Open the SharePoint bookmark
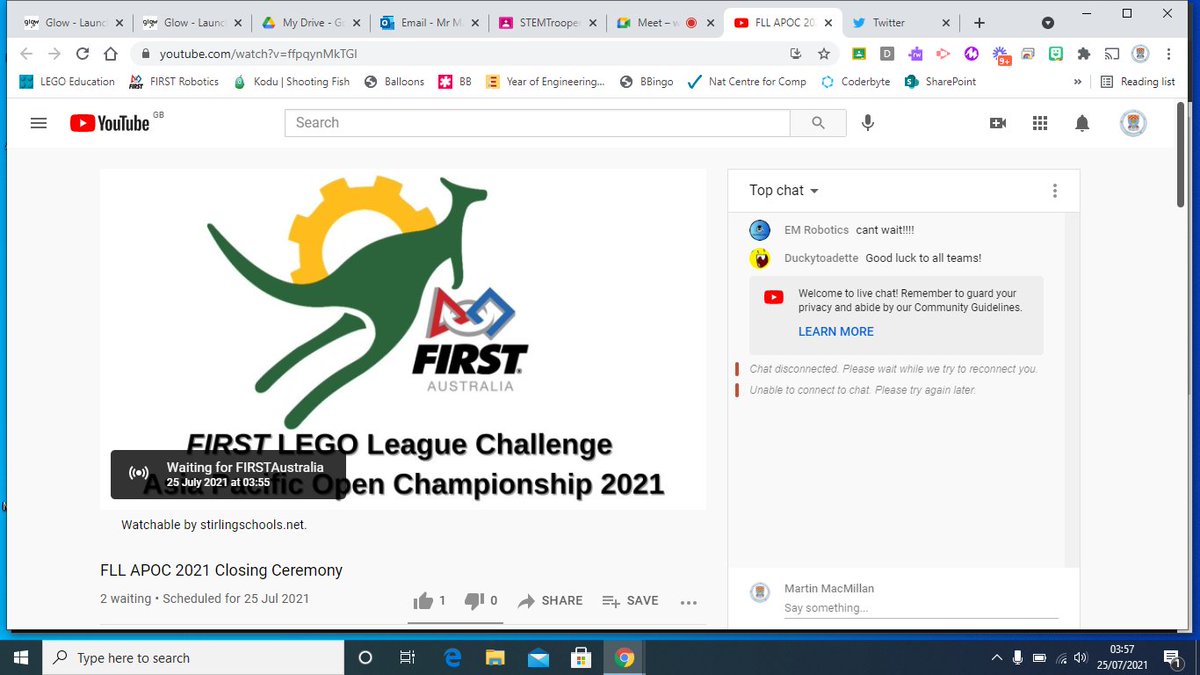This screenshot has width=1200, height=675. 941,82
